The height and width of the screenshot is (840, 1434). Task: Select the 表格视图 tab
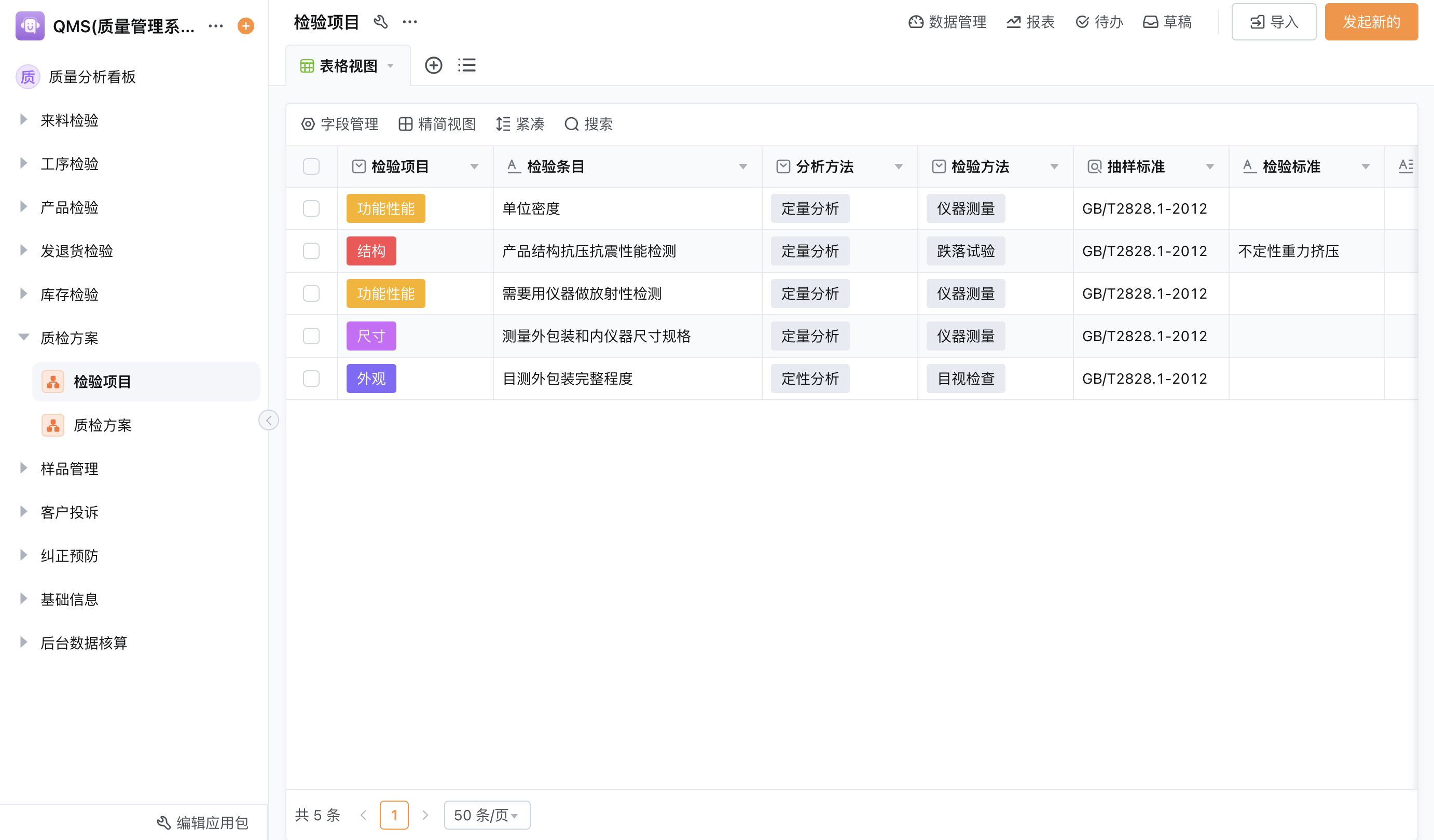348,66
